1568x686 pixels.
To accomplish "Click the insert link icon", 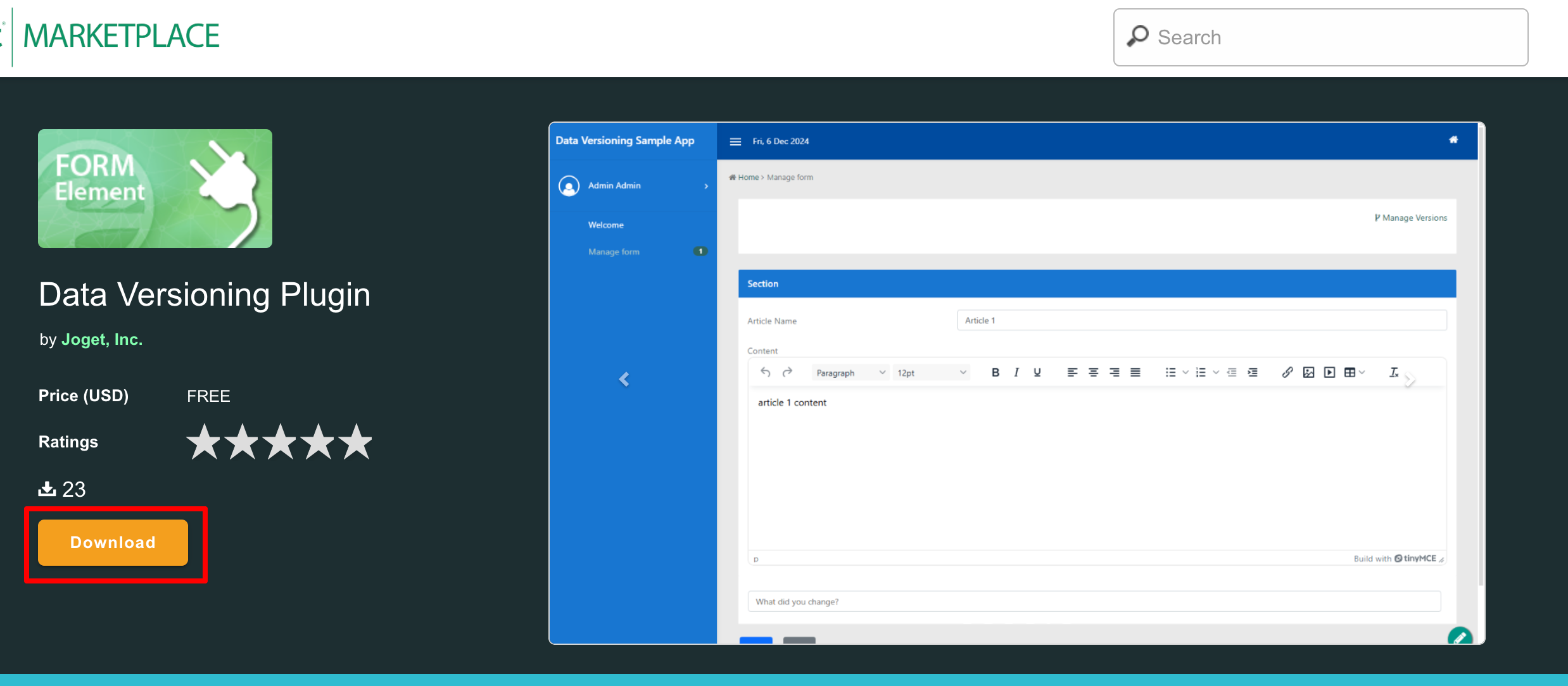I will coord(1287,372).
